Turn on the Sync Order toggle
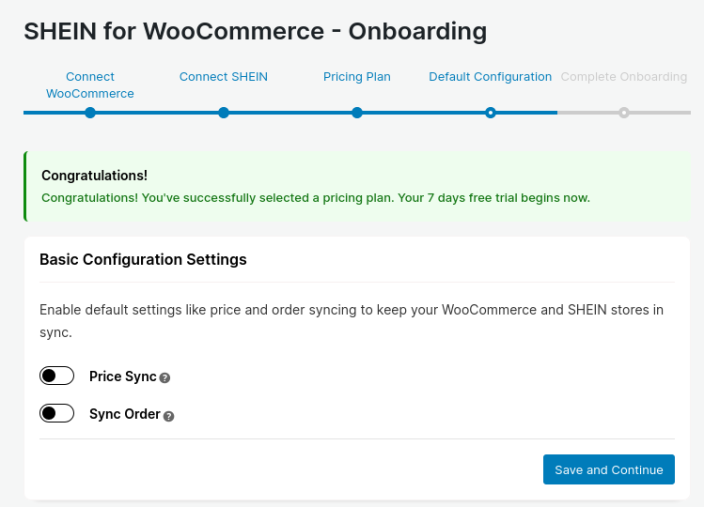 [x=57, y=413]
